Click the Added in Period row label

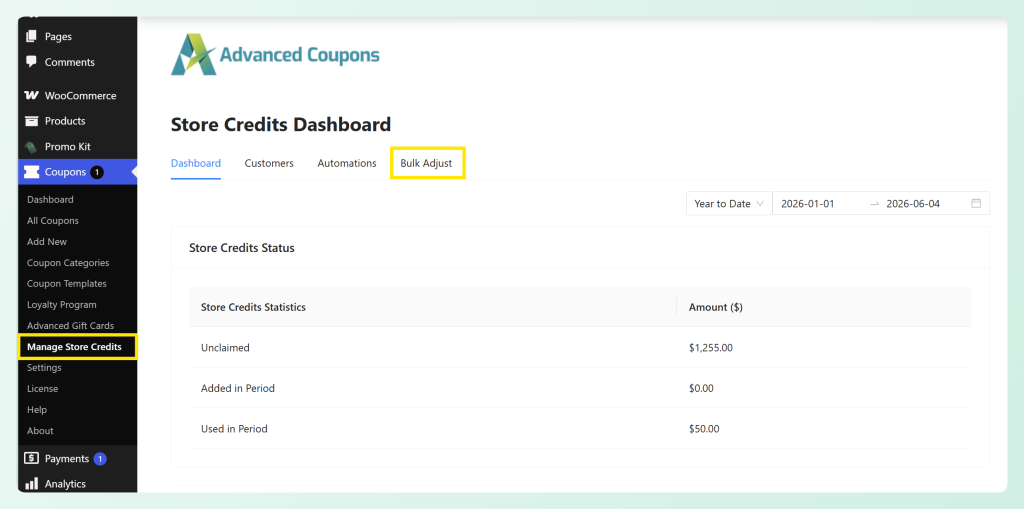(238, 388)
